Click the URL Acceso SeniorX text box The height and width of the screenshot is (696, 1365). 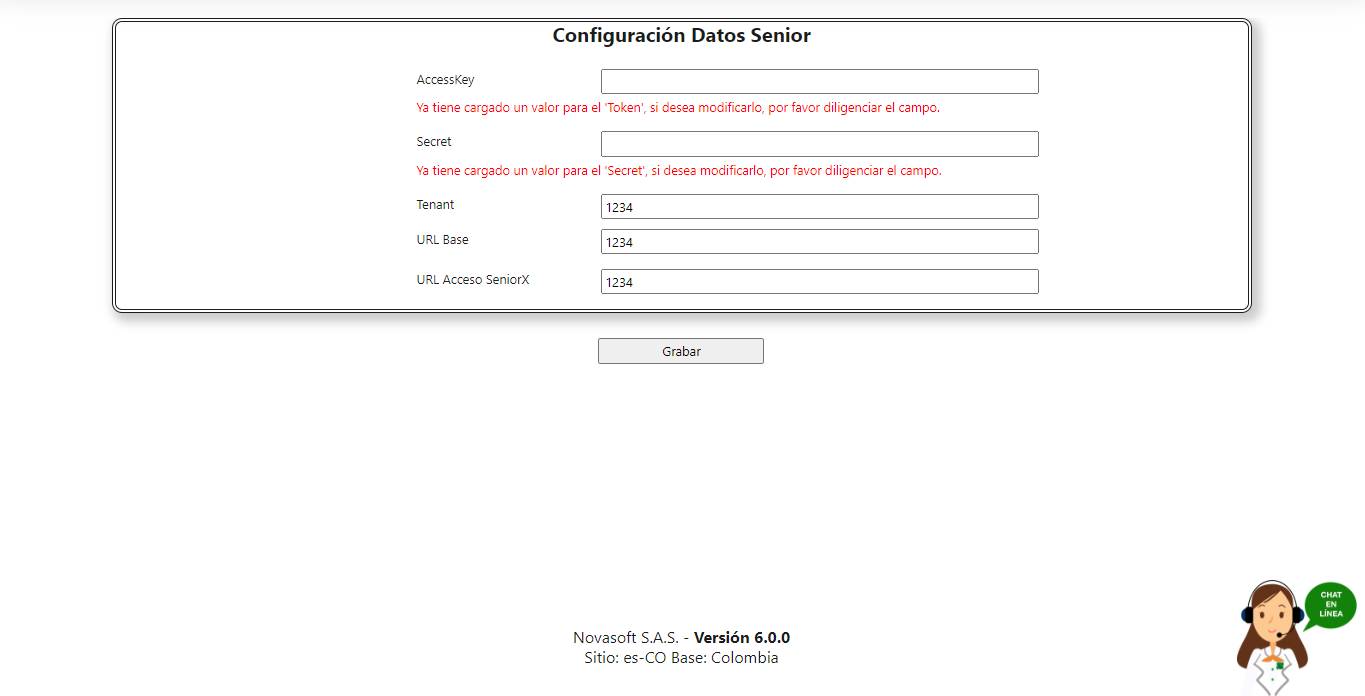[819, 282]
